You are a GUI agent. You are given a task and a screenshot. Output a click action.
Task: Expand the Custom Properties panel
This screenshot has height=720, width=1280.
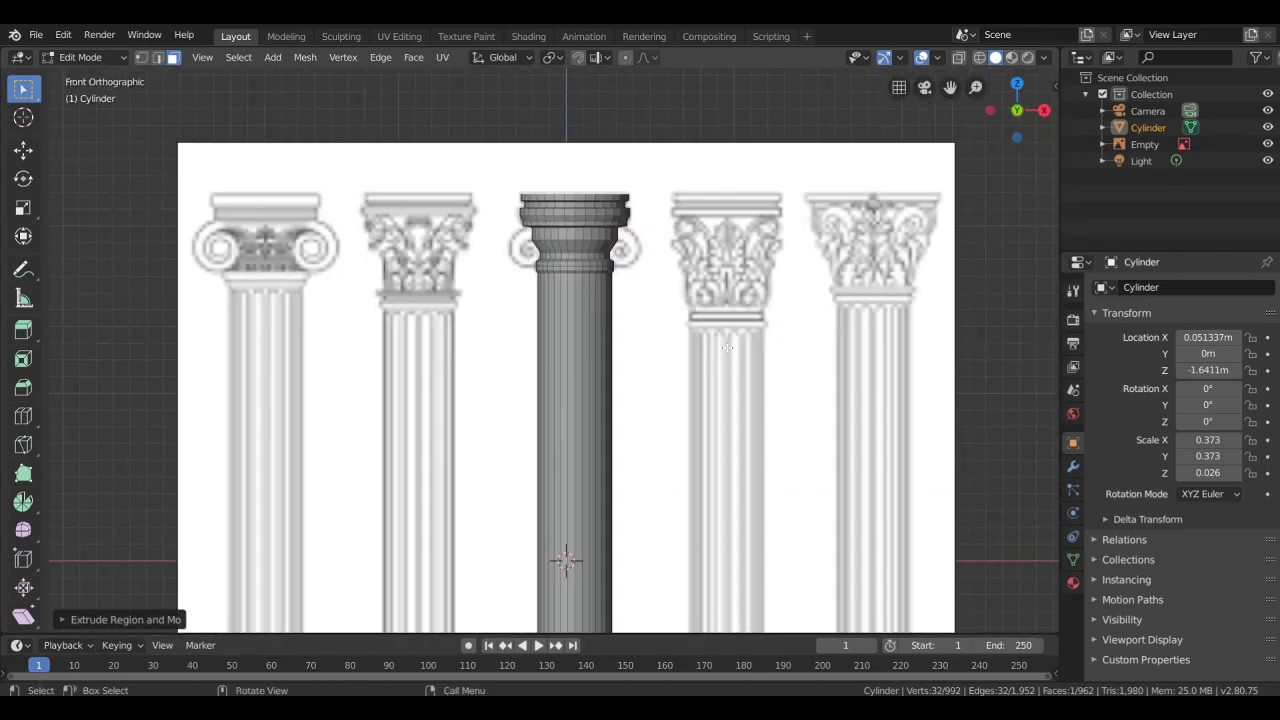click(1146, 660)
